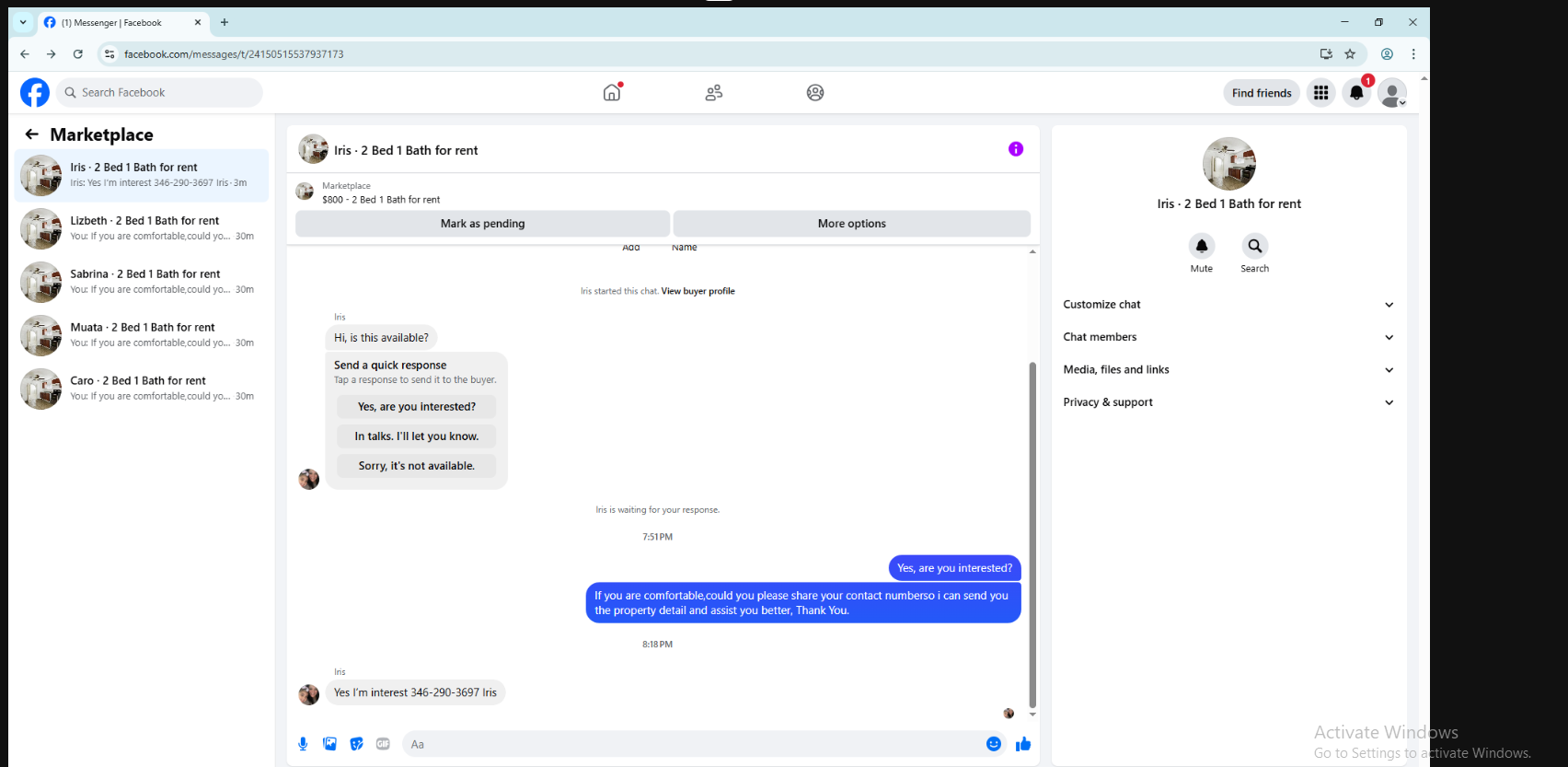Click View buyer profile link

pos(698,291)
